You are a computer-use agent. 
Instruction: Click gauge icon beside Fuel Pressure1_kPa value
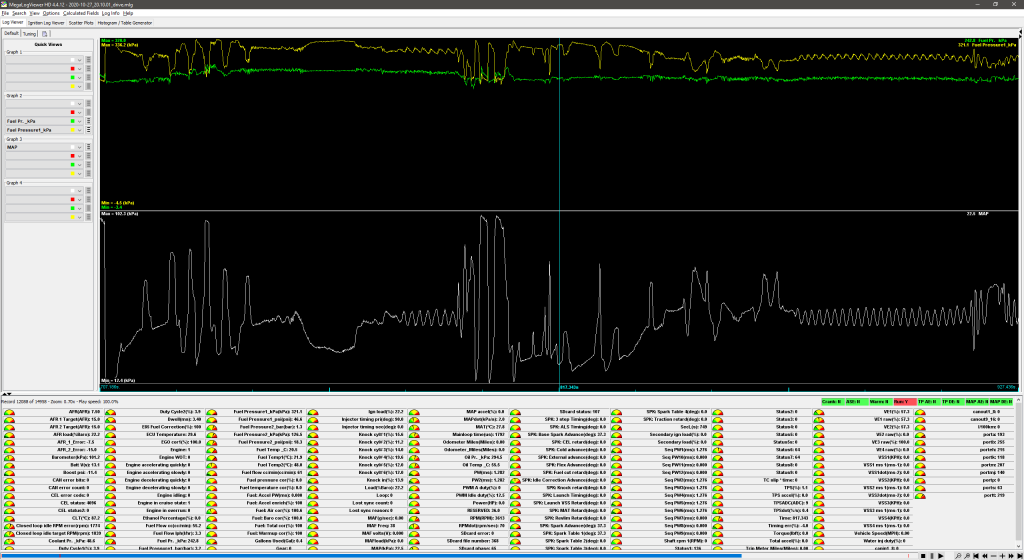coord(212,412)
